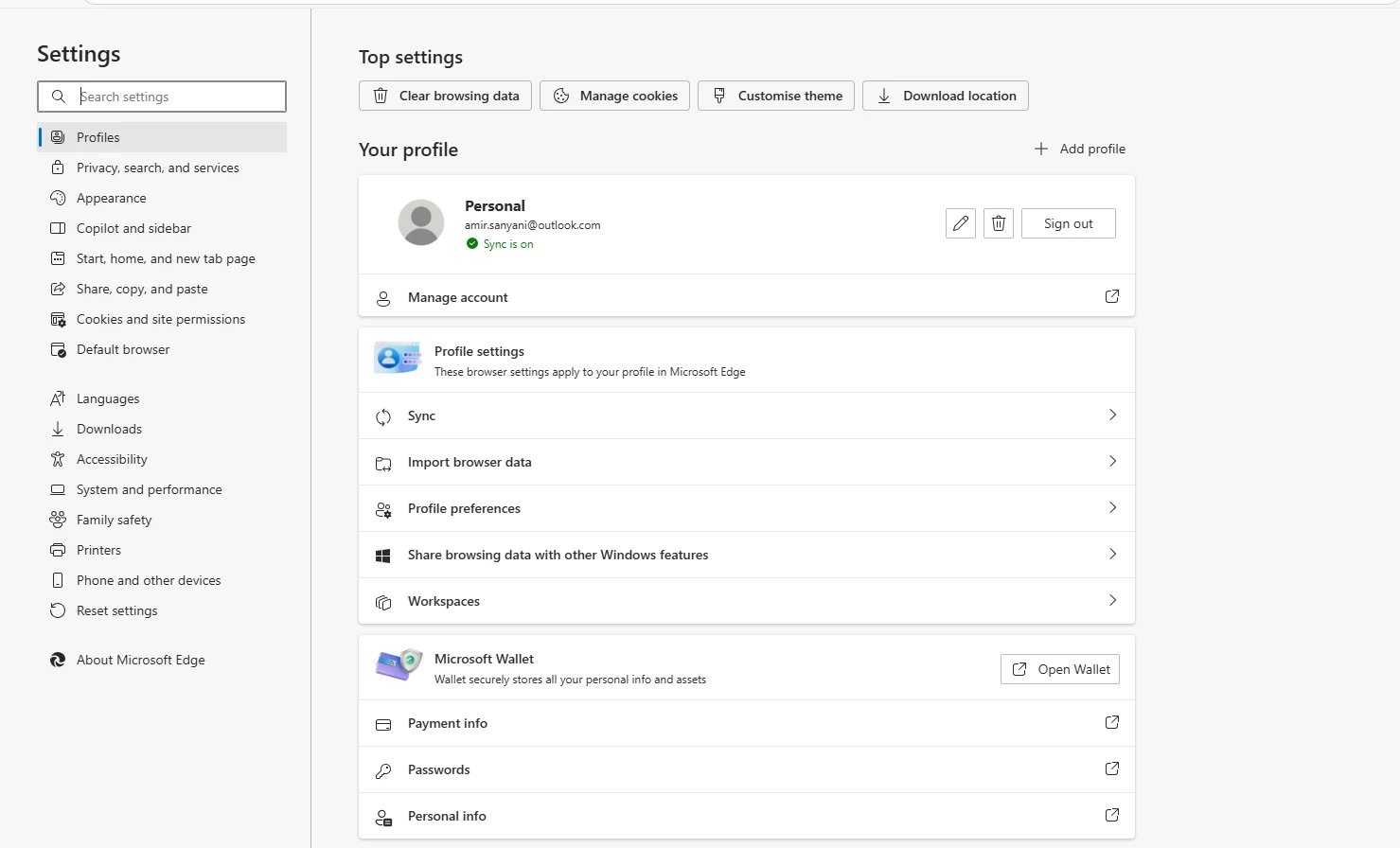Open Default browser settings

(x=162, y=349)
